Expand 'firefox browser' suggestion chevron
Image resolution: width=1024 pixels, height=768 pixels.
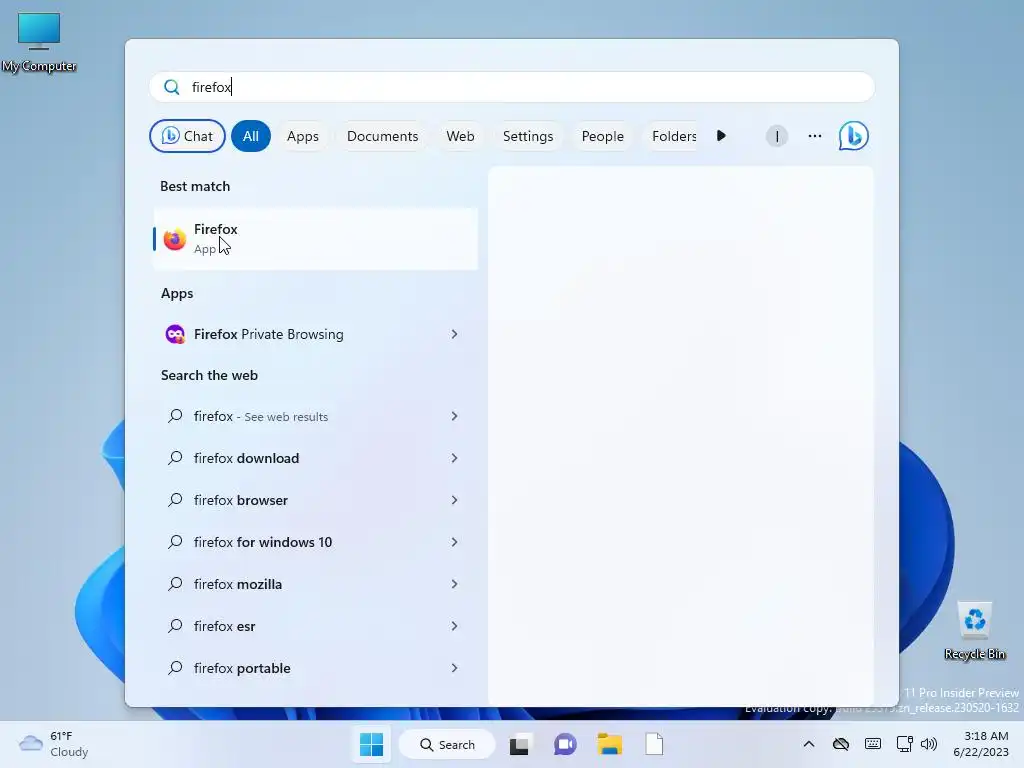click(x=455, y=500)
